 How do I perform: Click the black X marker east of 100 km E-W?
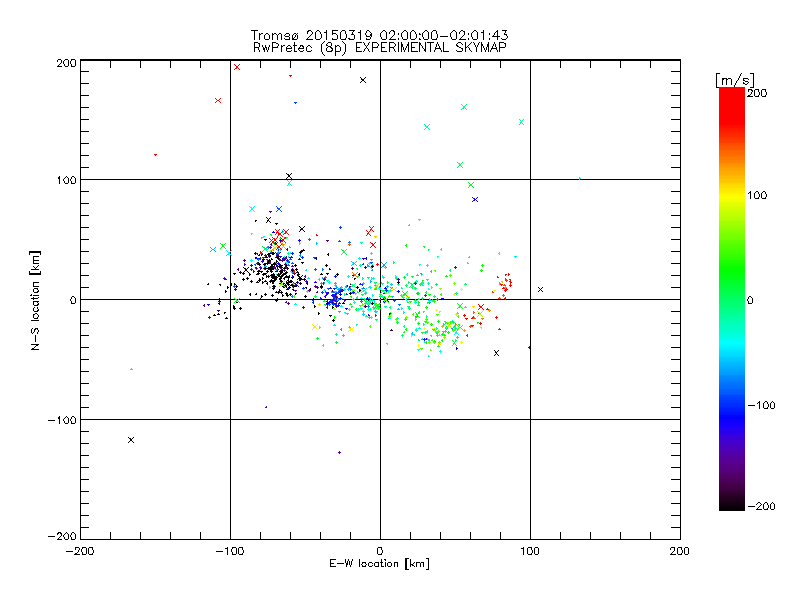(x=540, y=289)
